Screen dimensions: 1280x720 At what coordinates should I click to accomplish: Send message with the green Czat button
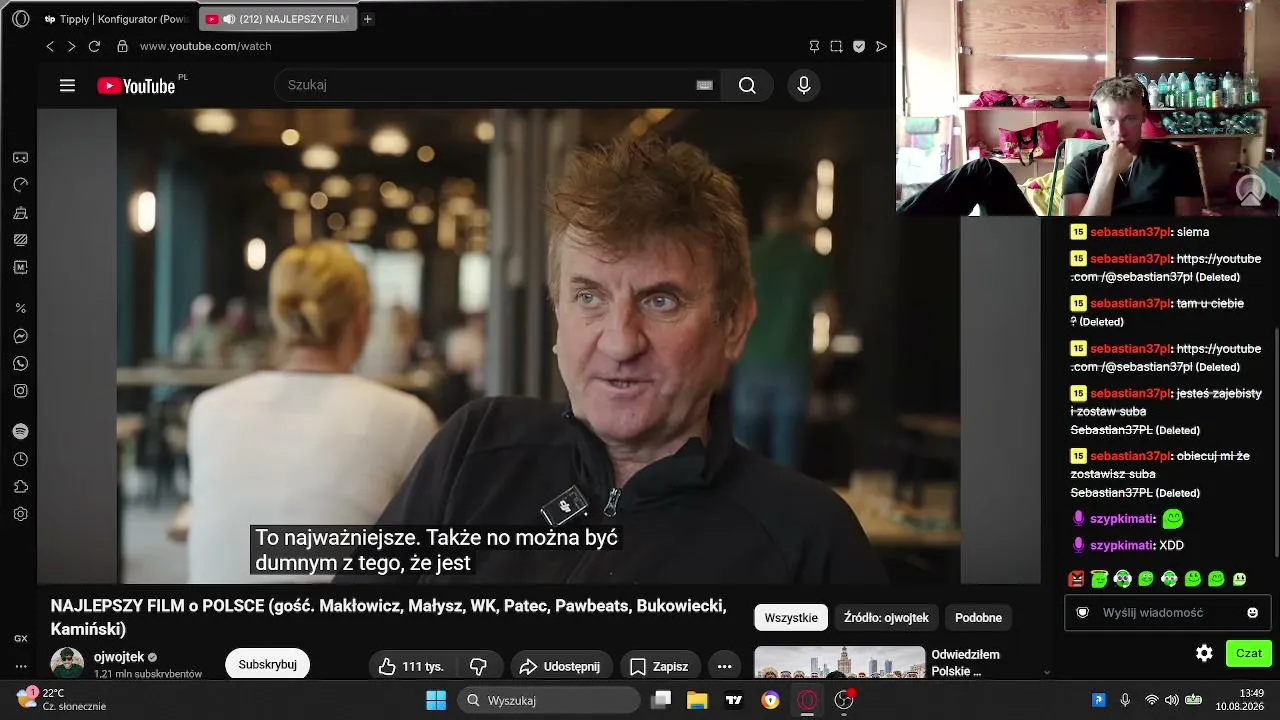[x=1249, y=653]
